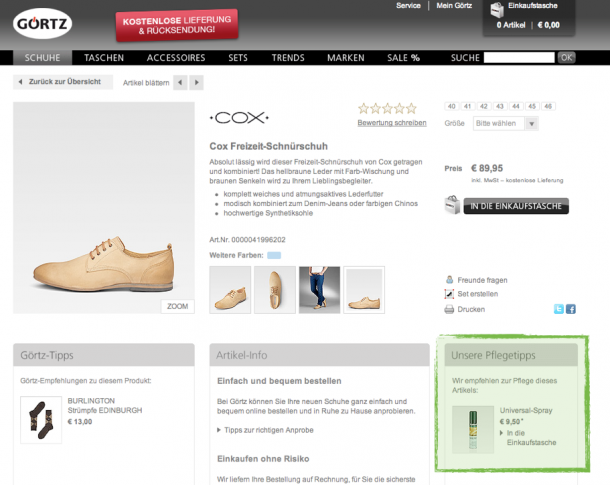Viewport: 610px width, 485px height.
Task: Open the Universal-Spray product image
Action: [473, 430]
